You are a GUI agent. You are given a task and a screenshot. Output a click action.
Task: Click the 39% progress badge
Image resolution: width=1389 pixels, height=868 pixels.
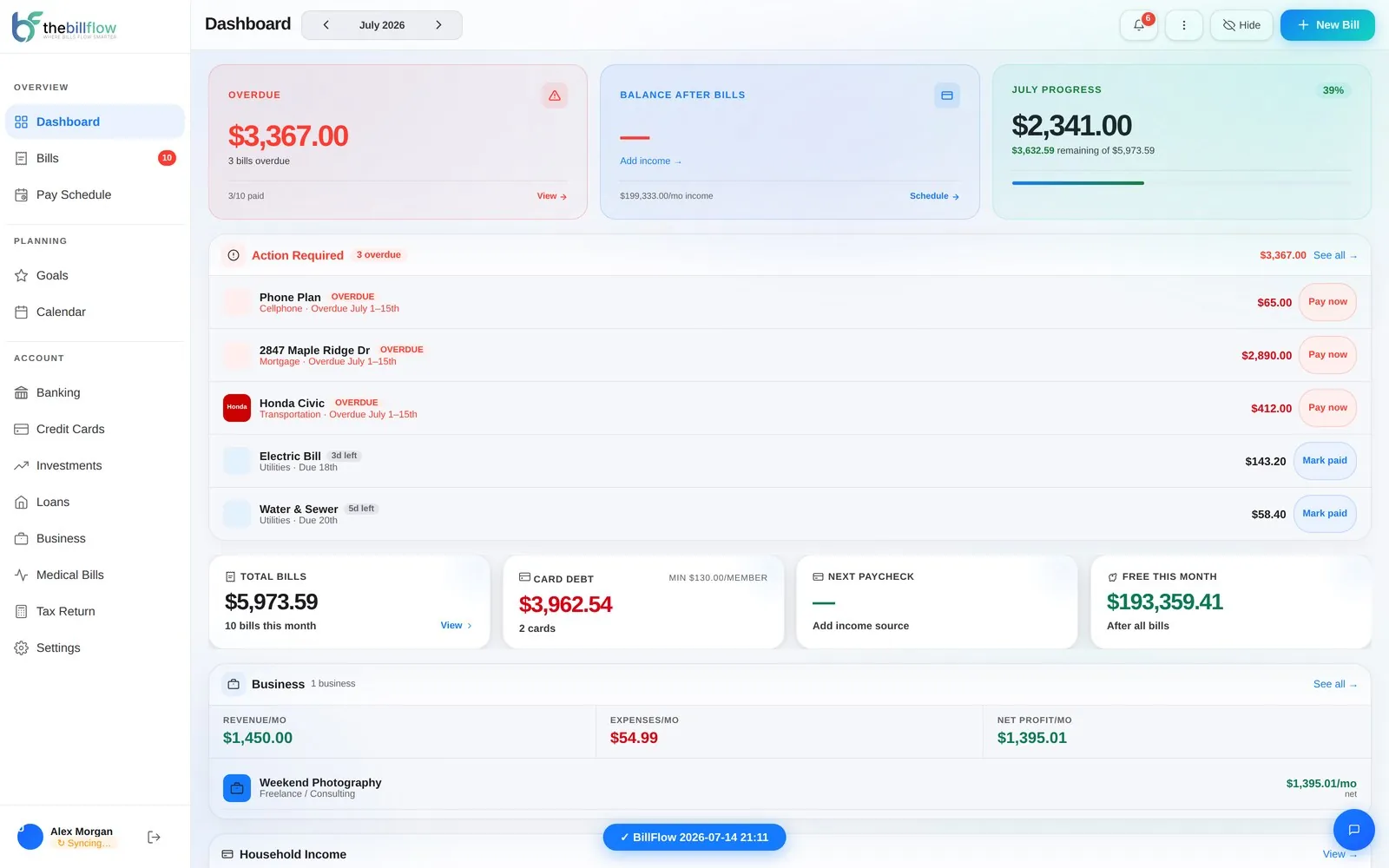pos(1333,90)
